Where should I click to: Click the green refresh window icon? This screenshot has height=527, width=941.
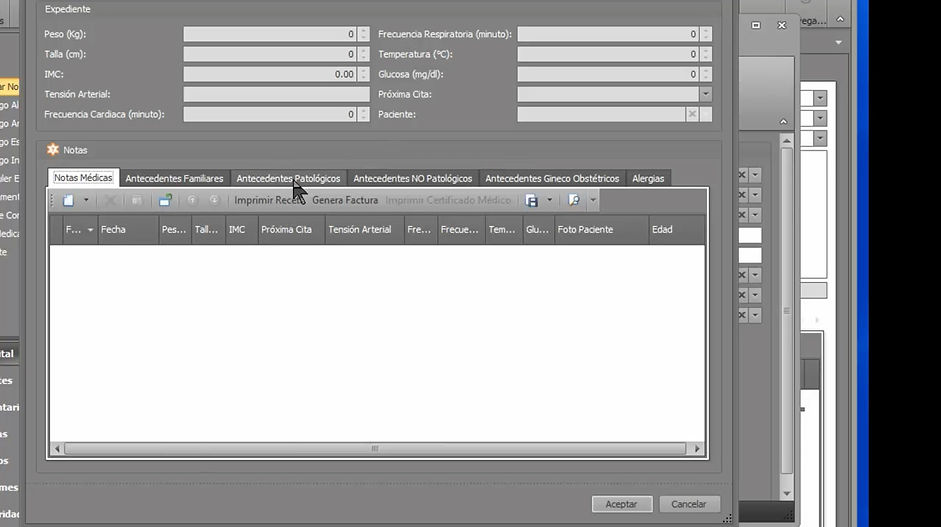pyautogui.click(x=166, y=200)
